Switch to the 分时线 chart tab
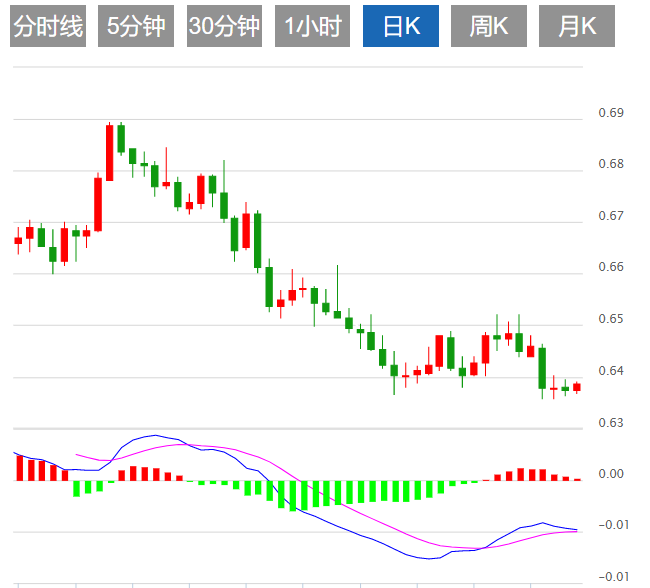Screen dimensions: 650x588 (48, 26)
